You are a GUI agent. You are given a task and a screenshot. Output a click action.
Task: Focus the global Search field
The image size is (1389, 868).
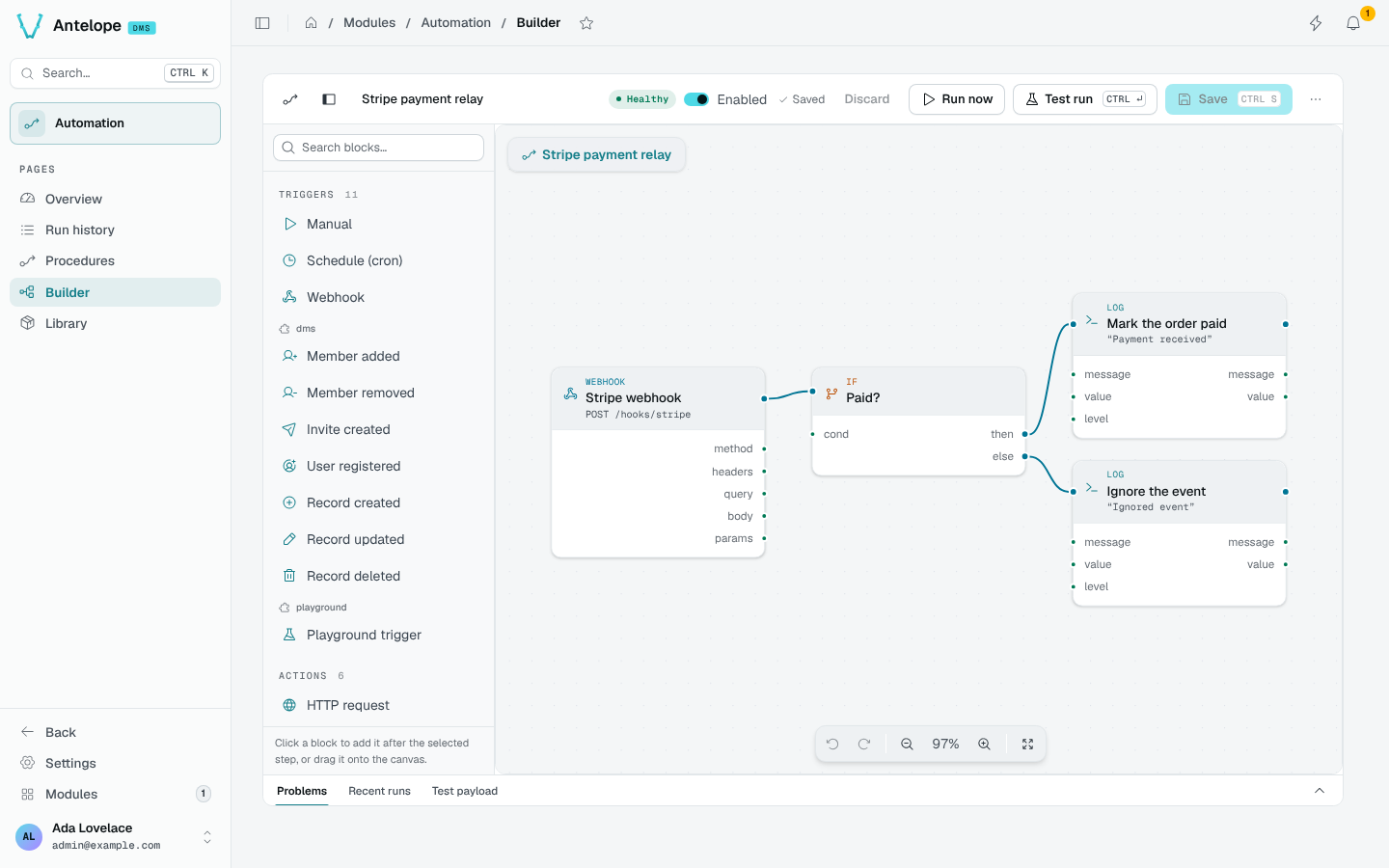(x=116, y=73)
